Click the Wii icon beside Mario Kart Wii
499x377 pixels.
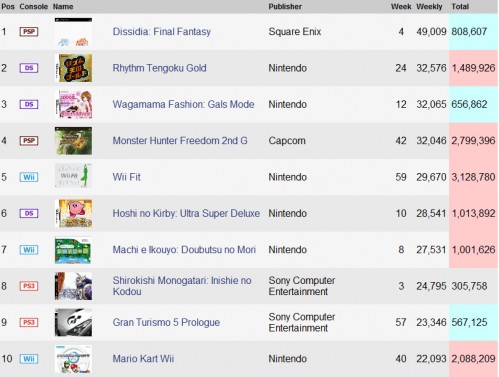pyautogui.click(x=29, y=359)
